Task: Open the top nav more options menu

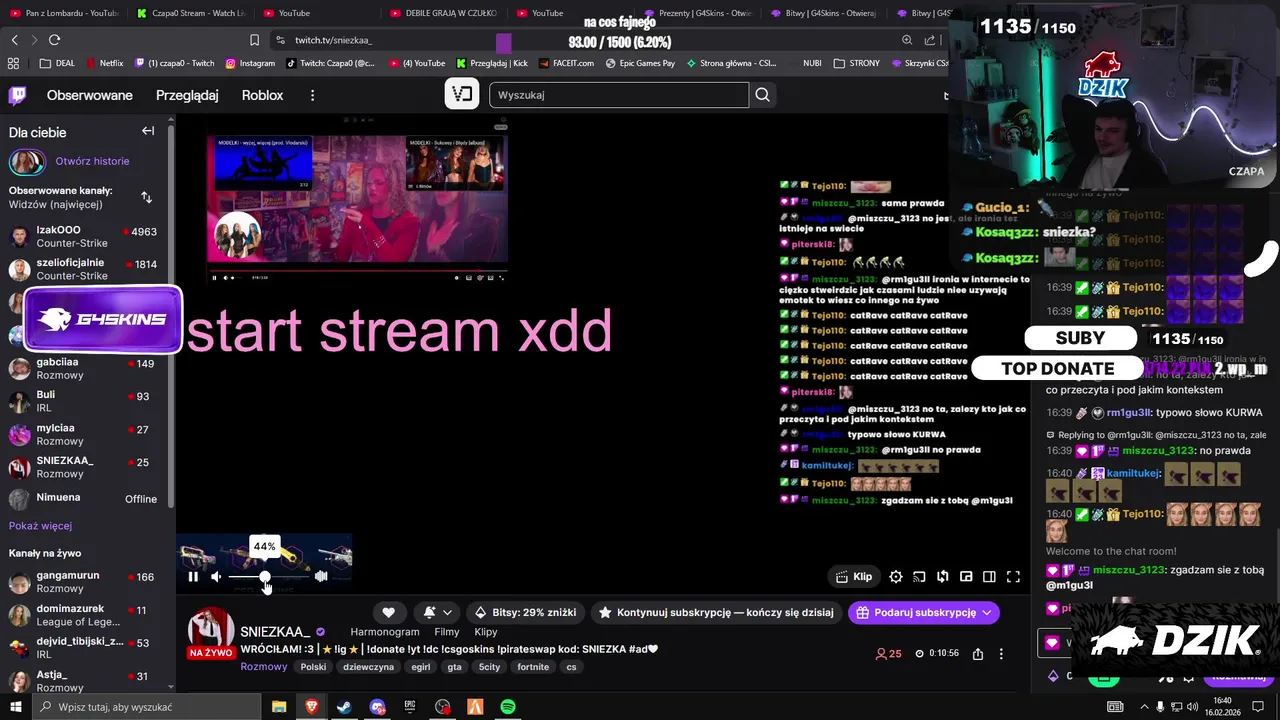Action: [312, 95]
